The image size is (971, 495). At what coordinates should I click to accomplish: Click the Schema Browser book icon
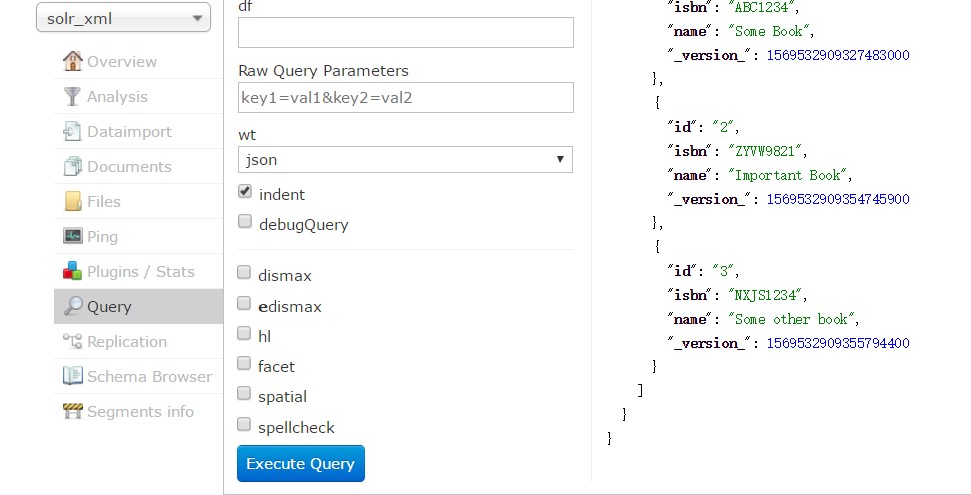(72, 375)
